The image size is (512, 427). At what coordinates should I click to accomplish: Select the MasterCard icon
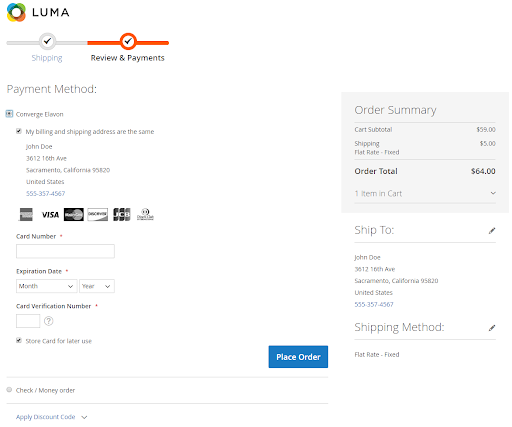(x=74, y=214)
